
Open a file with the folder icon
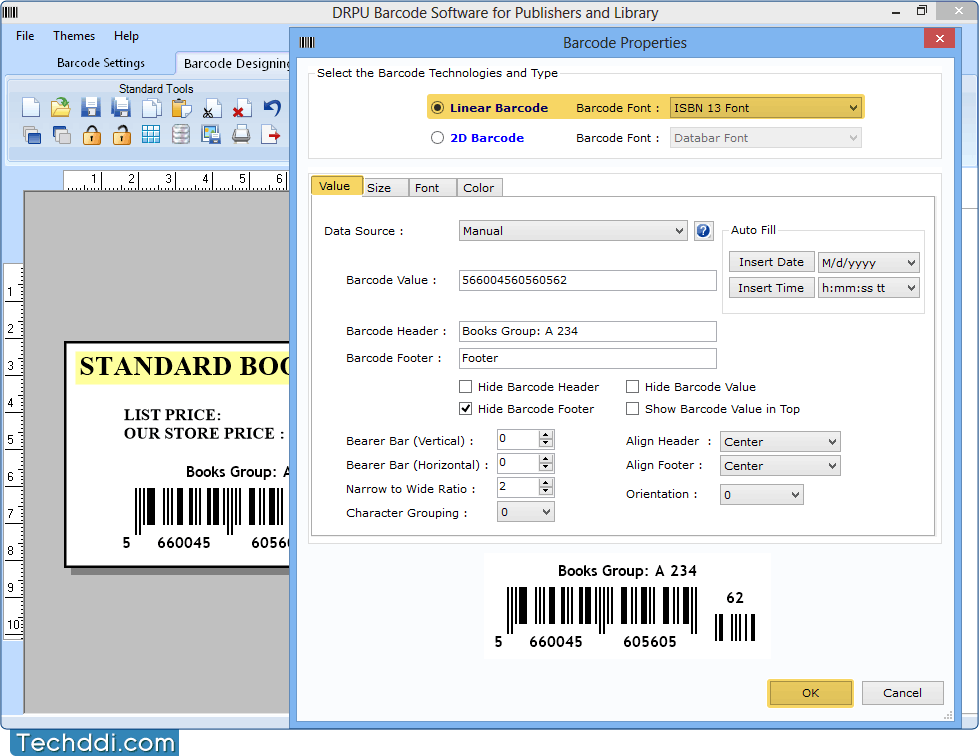click(x=61, y=108)
